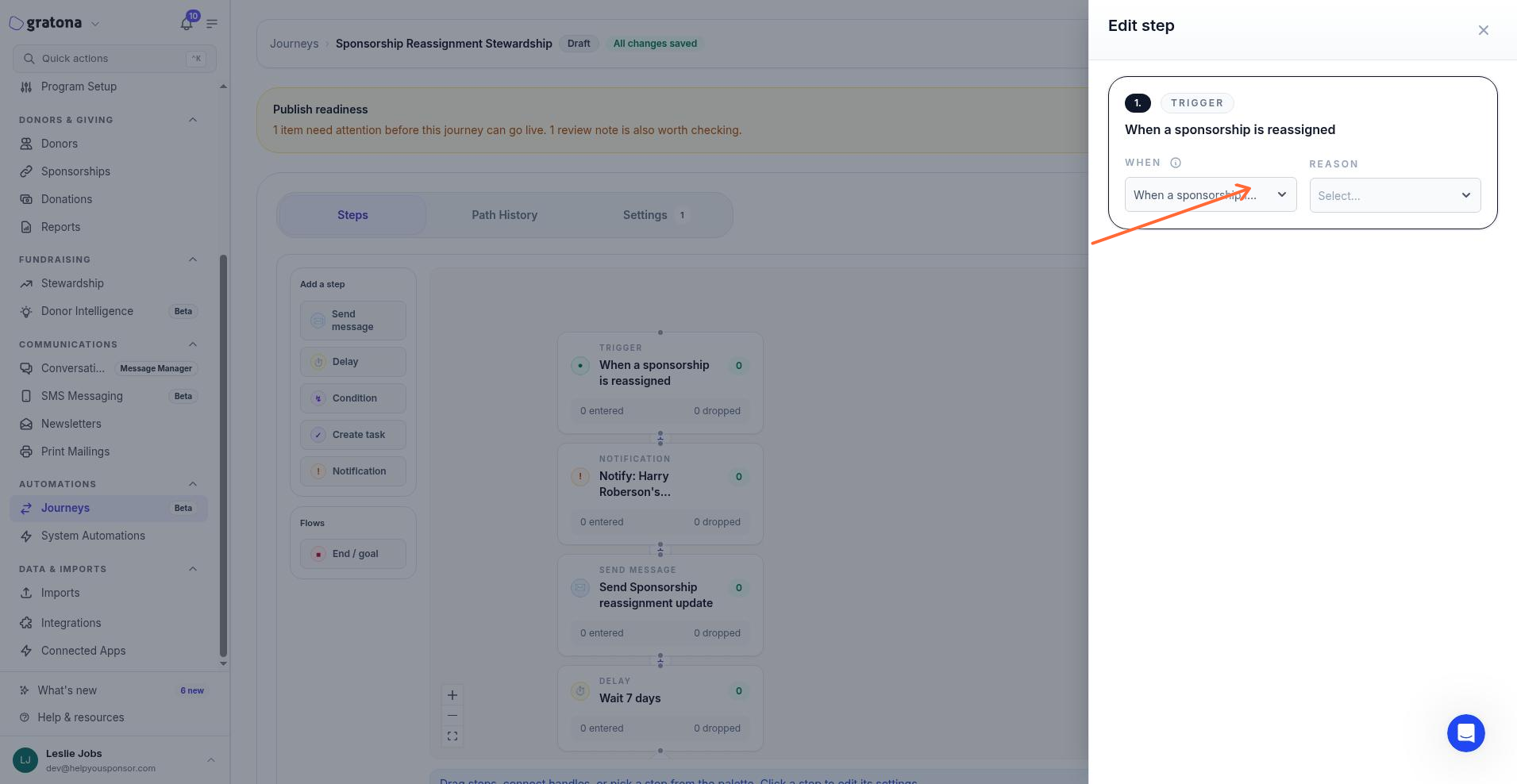This screenshot has width=1517, height=784.
Task: Open the Settings tab
Action: pyautogui.click(x=655, y=215)
